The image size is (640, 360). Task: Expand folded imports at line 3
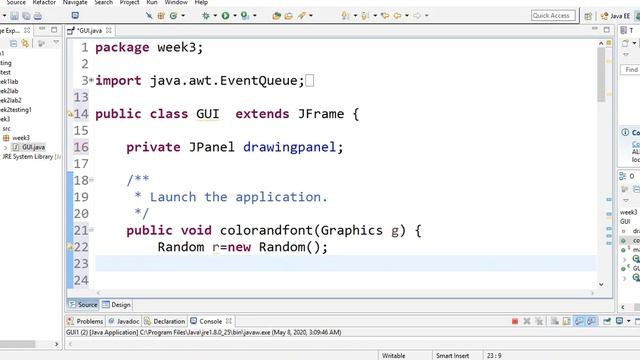91,80
